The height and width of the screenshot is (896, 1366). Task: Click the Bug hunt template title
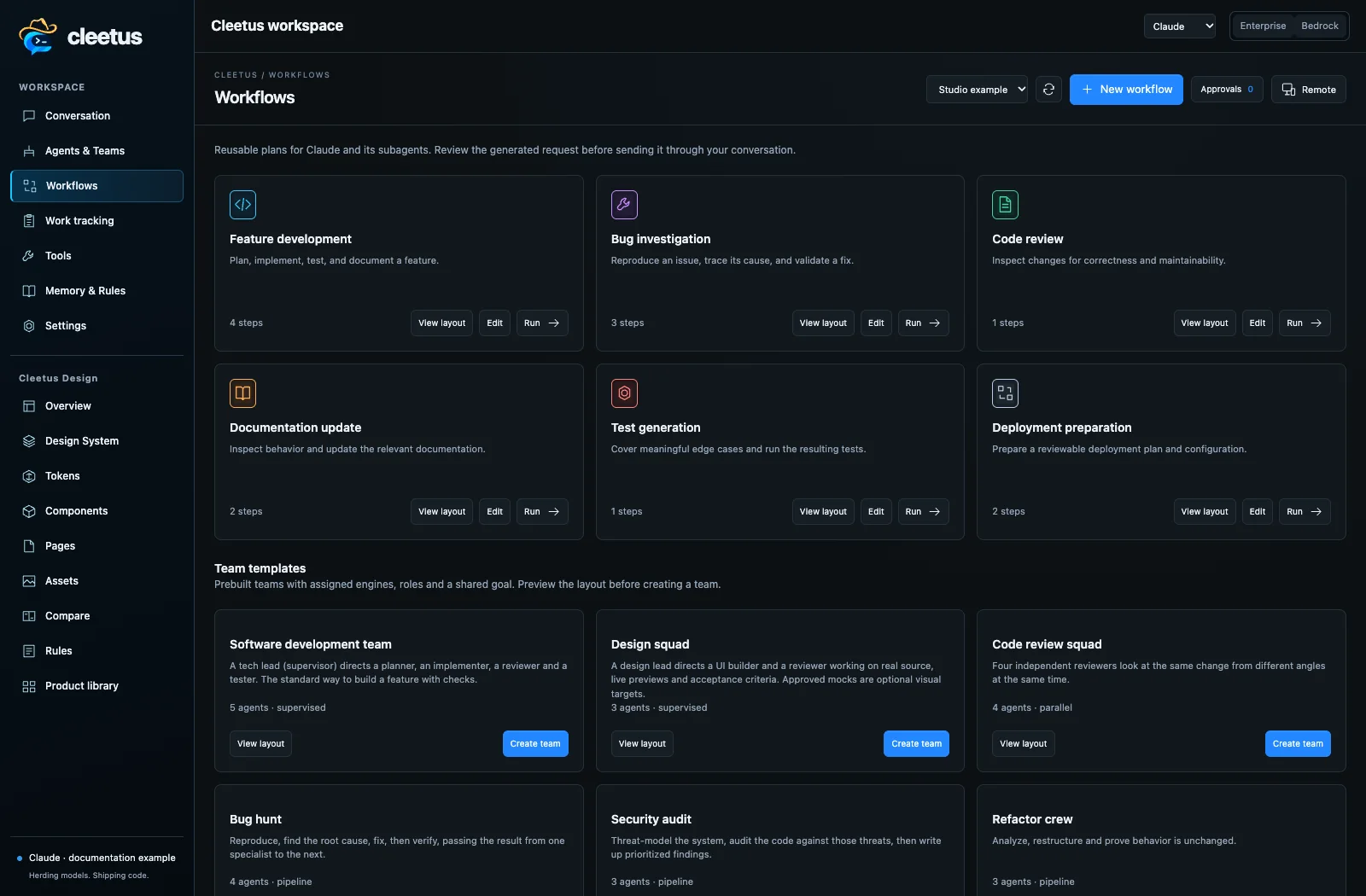[255, 819]
